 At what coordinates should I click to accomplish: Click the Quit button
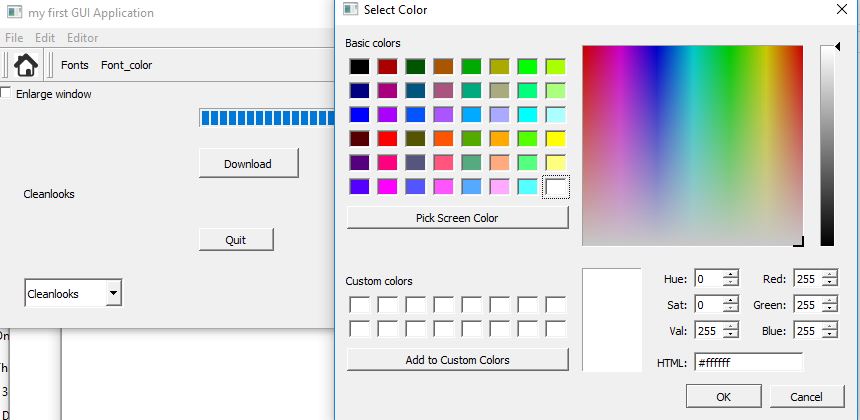(x=236, y=240)
